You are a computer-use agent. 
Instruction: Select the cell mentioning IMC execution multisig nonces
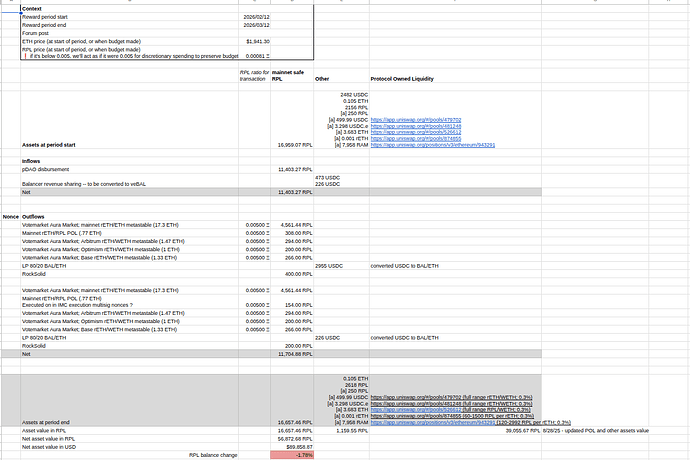[129, 302]
